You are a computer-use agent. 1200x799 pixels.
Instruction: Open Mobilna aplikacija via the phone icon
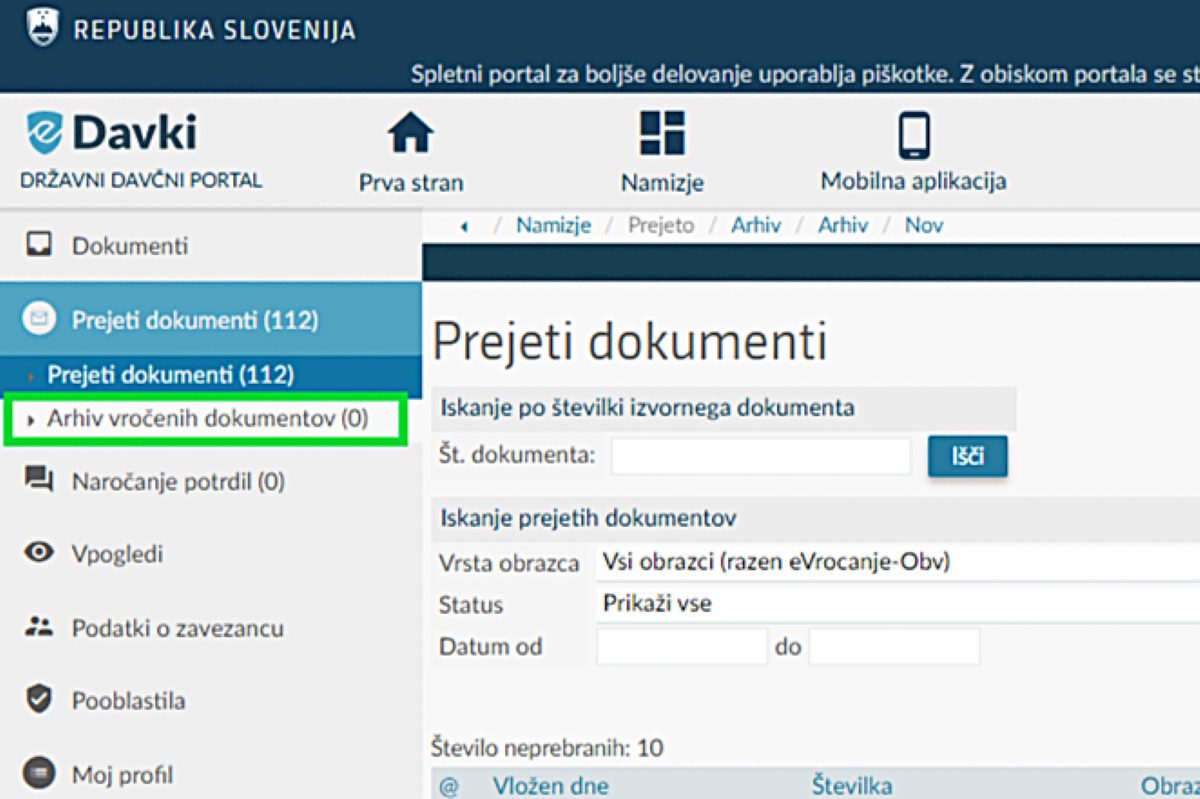[912, 131]
